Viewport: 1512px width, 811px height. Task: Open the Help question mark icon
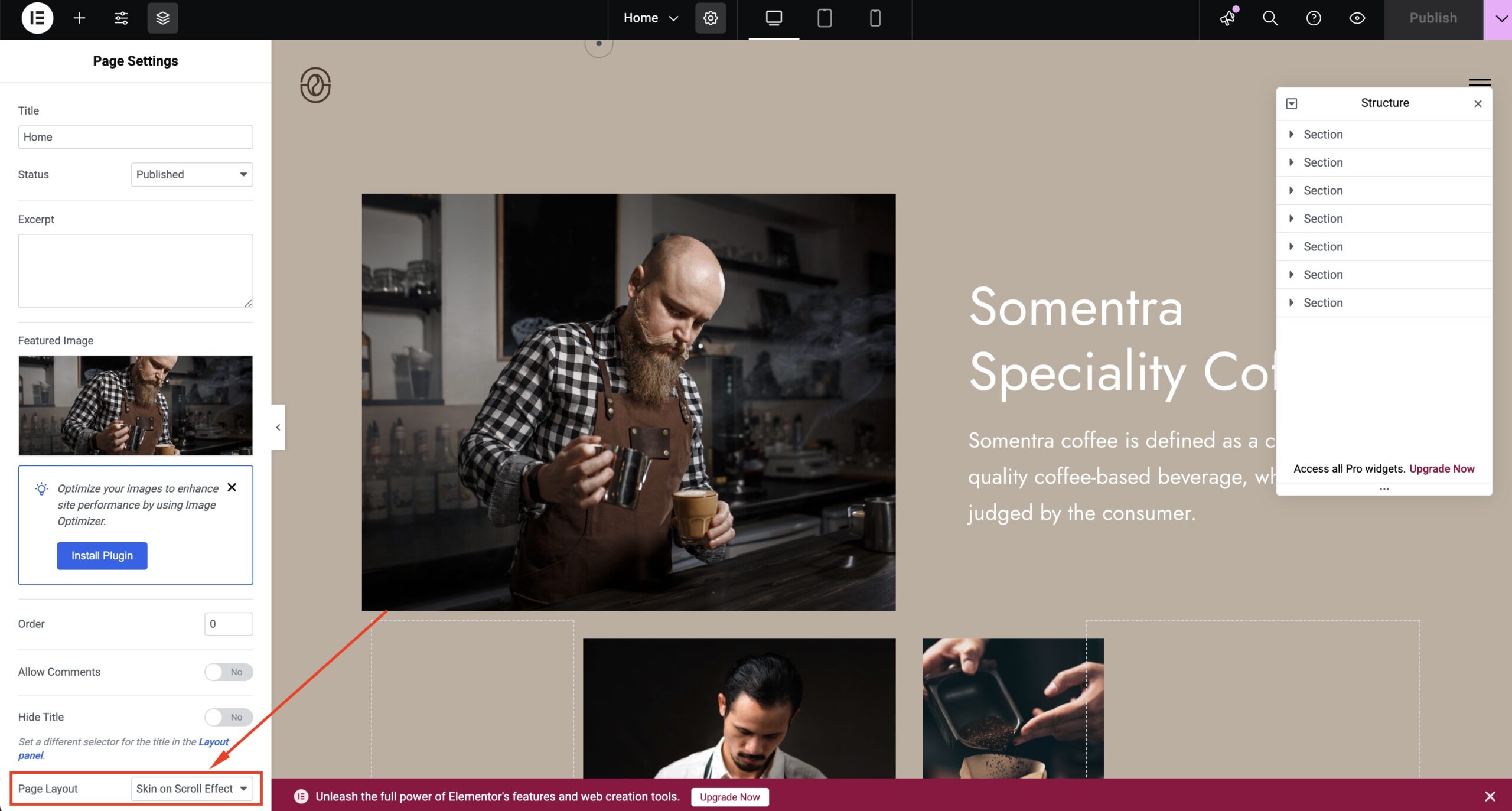pyautogui.click(x=1314, y=18)
